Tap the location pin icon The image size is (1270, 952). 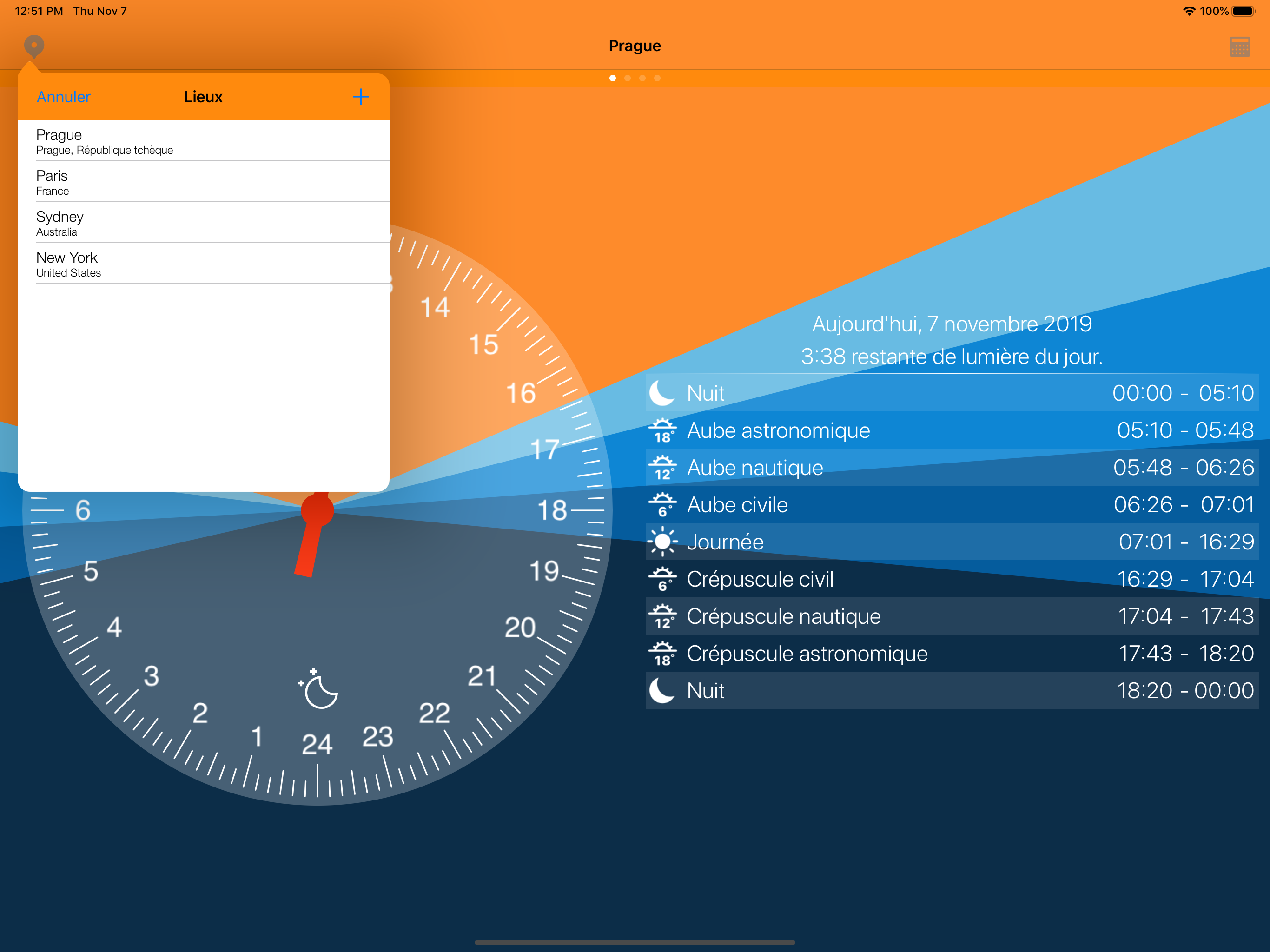point(34,46)
